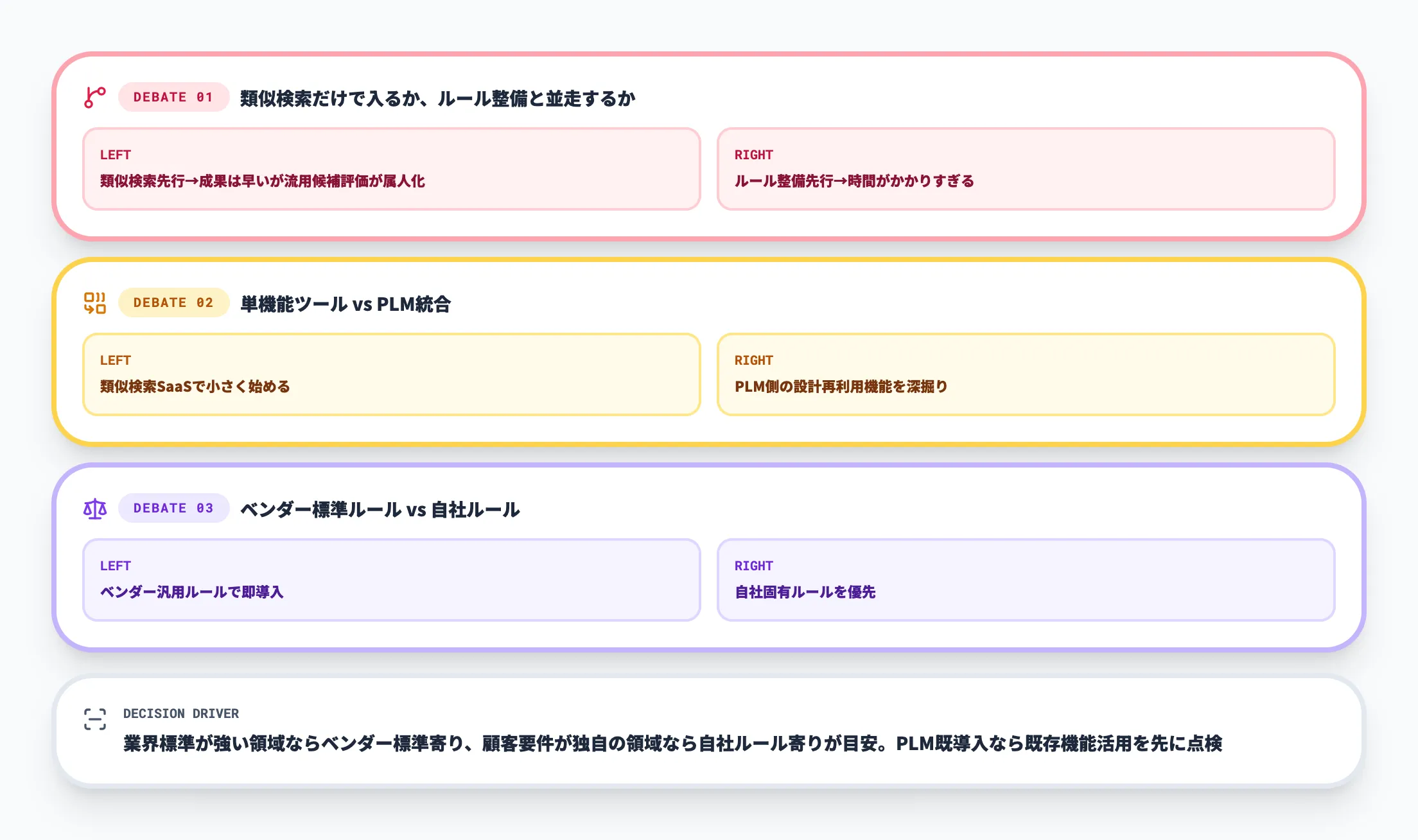
Task: Select the card ベンダー汎用ルールで即導入
Action: click(390, 580)
